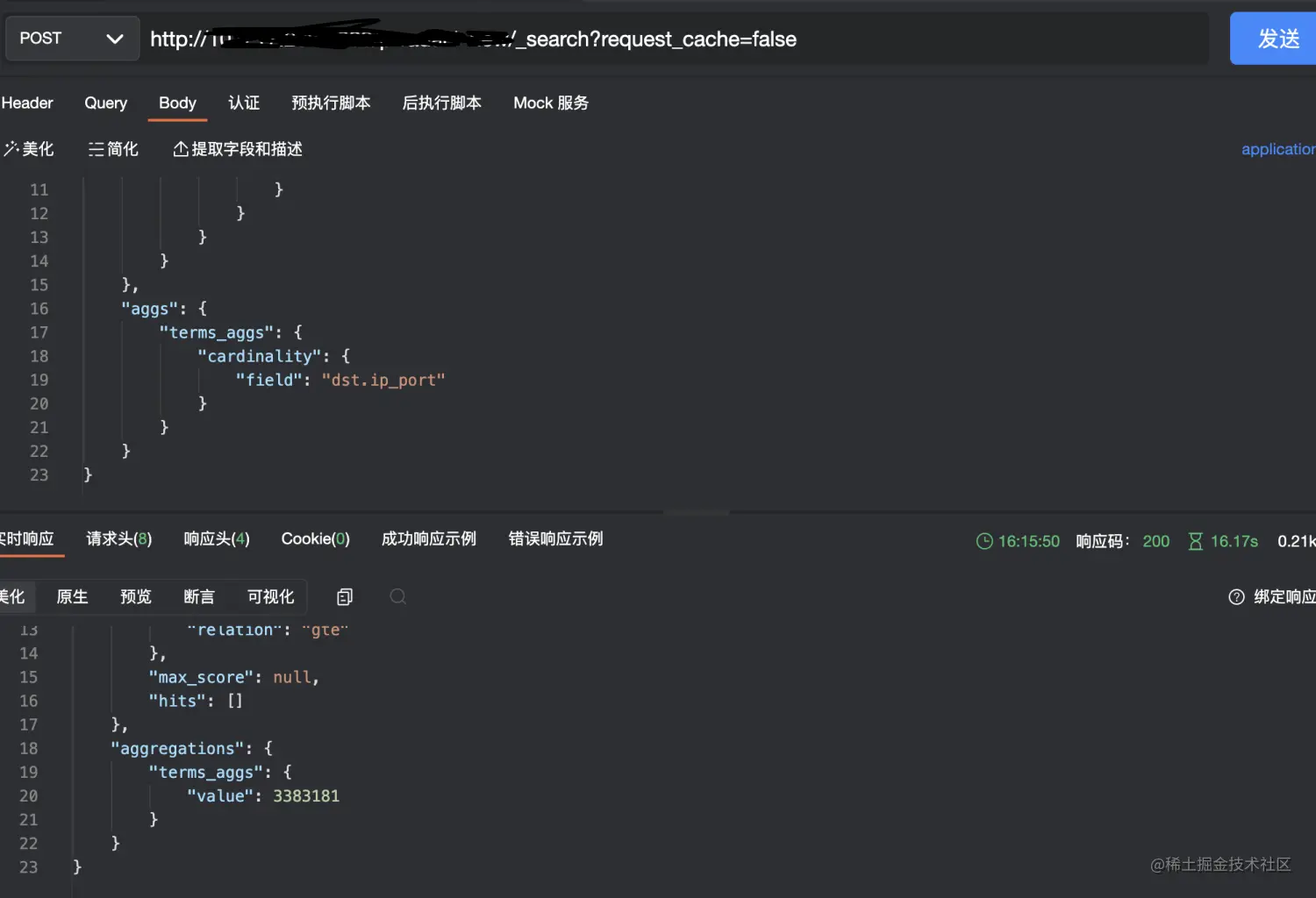Click the response time clock icon

(x=984, y=541)
